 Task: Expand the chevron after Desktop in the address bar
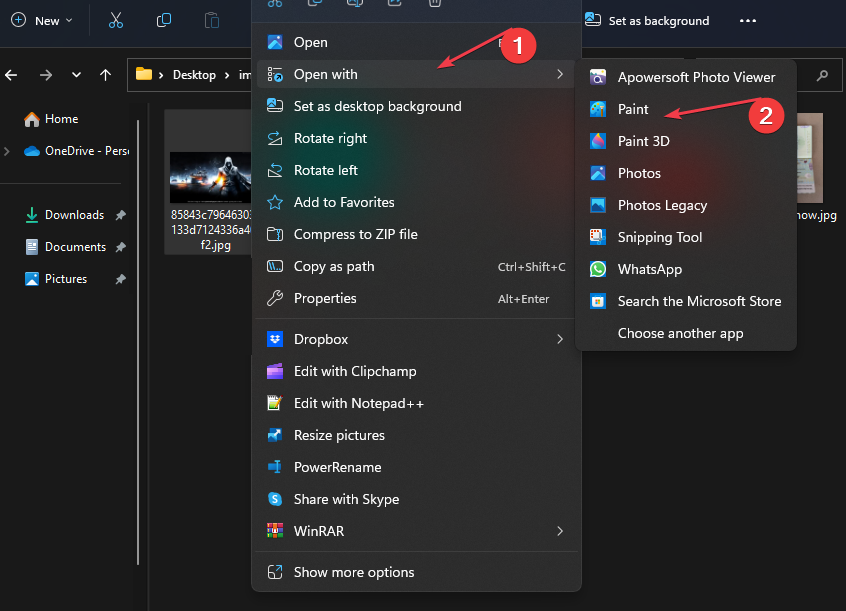pyautogui.click(x=227, y=75)
